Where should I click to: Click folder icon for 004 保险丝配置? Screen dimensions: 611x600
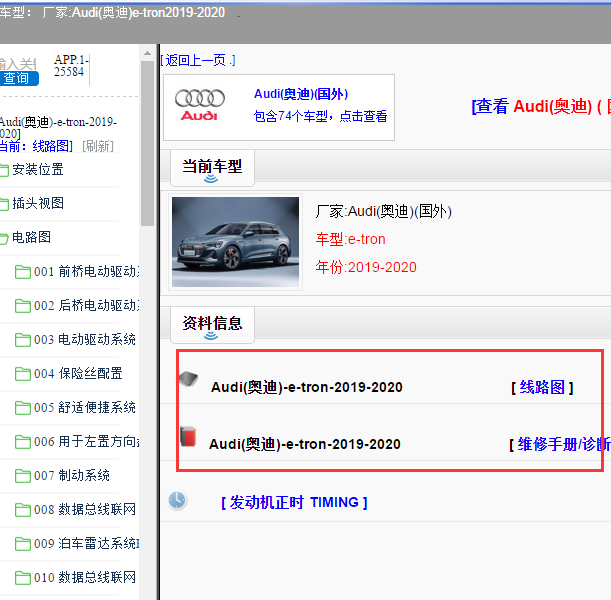point(23,374)
